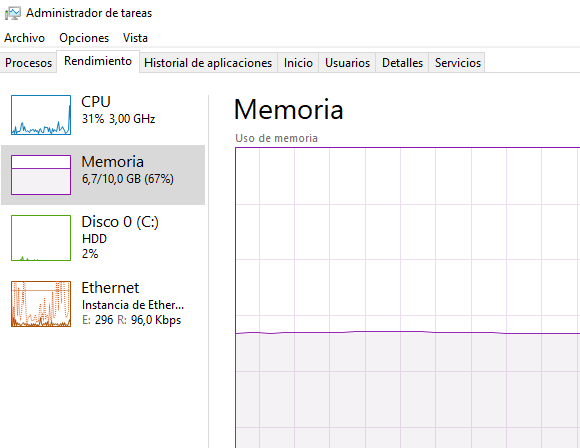Open the Vista menu
The height and width of the screenshot is (448, 580).
coord(135,38)
